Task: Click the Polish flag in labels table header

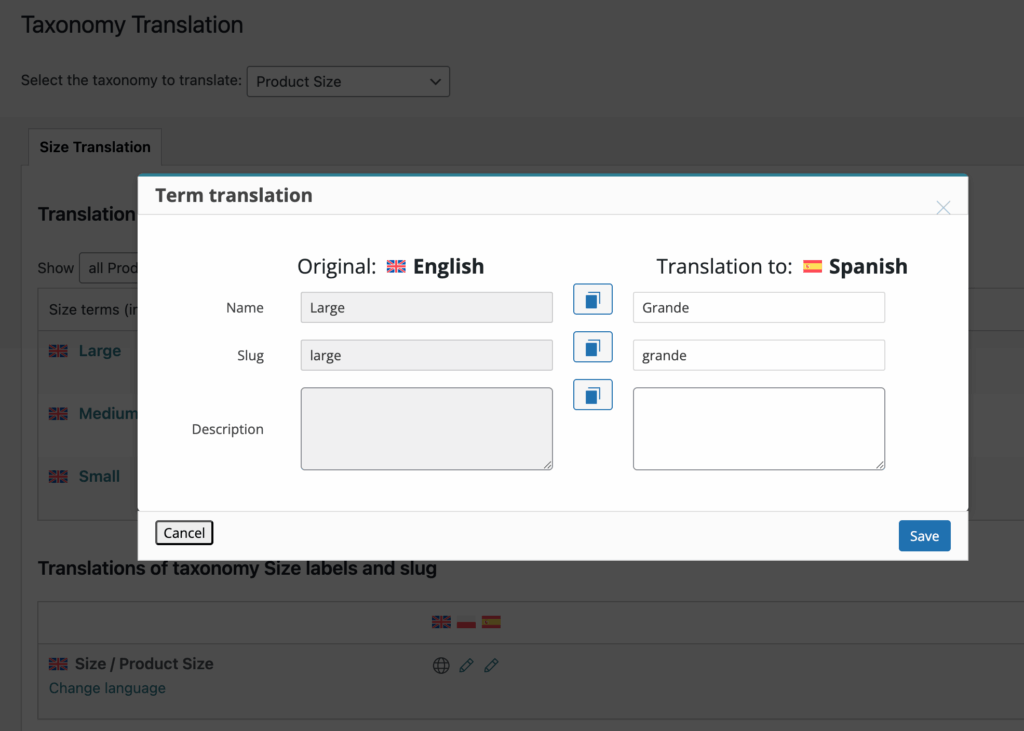Action: 466,622
